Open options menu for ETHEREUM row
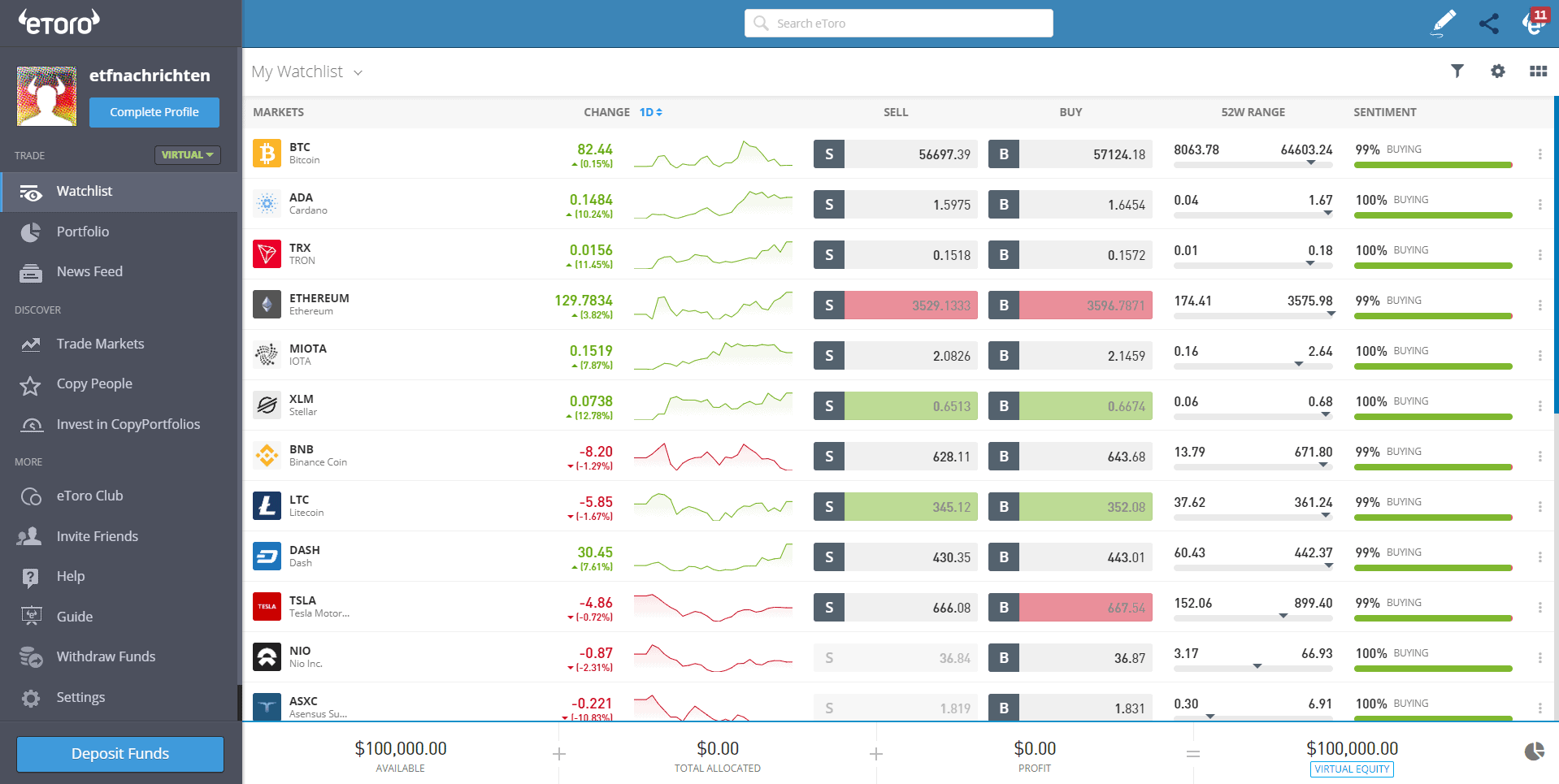This screenshot has height=784, width=1559. [1539, 305]
